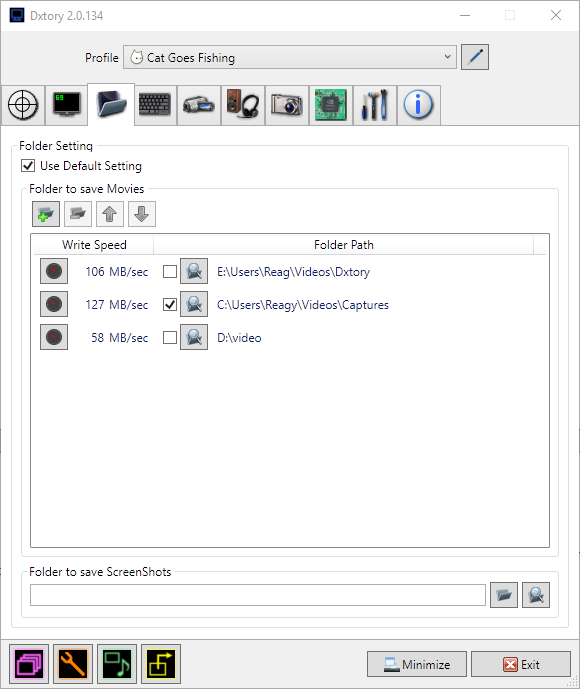Select the E:\Users\Reag\Videos\Dxtory path text
This screenshot has height=689, width=580.
294,272
